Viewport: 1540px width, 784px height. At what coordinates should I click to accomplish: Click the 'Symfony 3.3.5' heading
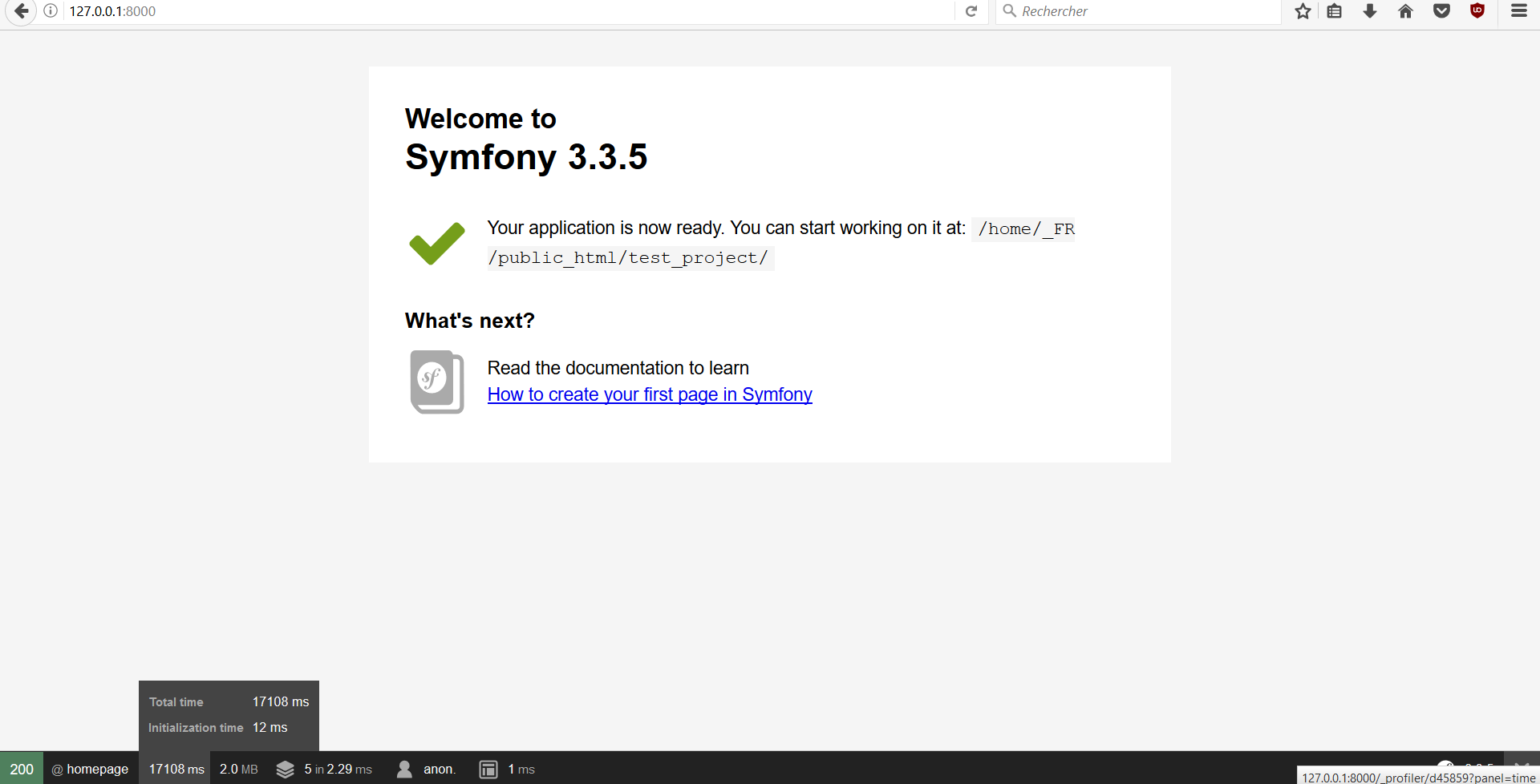click(x=526, y=157)
